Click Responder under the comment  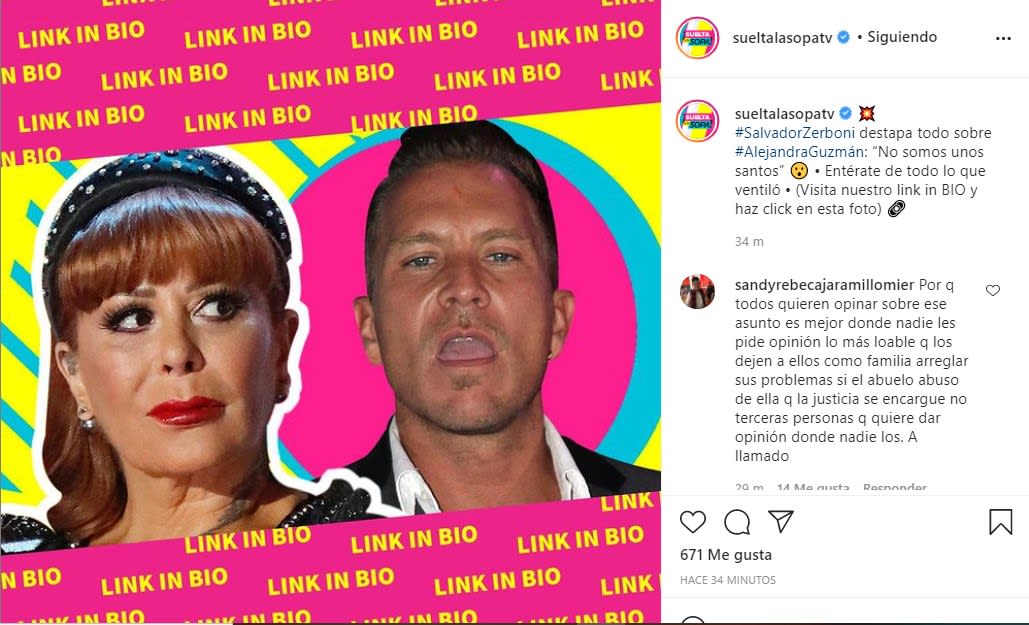tap(894, 487)
